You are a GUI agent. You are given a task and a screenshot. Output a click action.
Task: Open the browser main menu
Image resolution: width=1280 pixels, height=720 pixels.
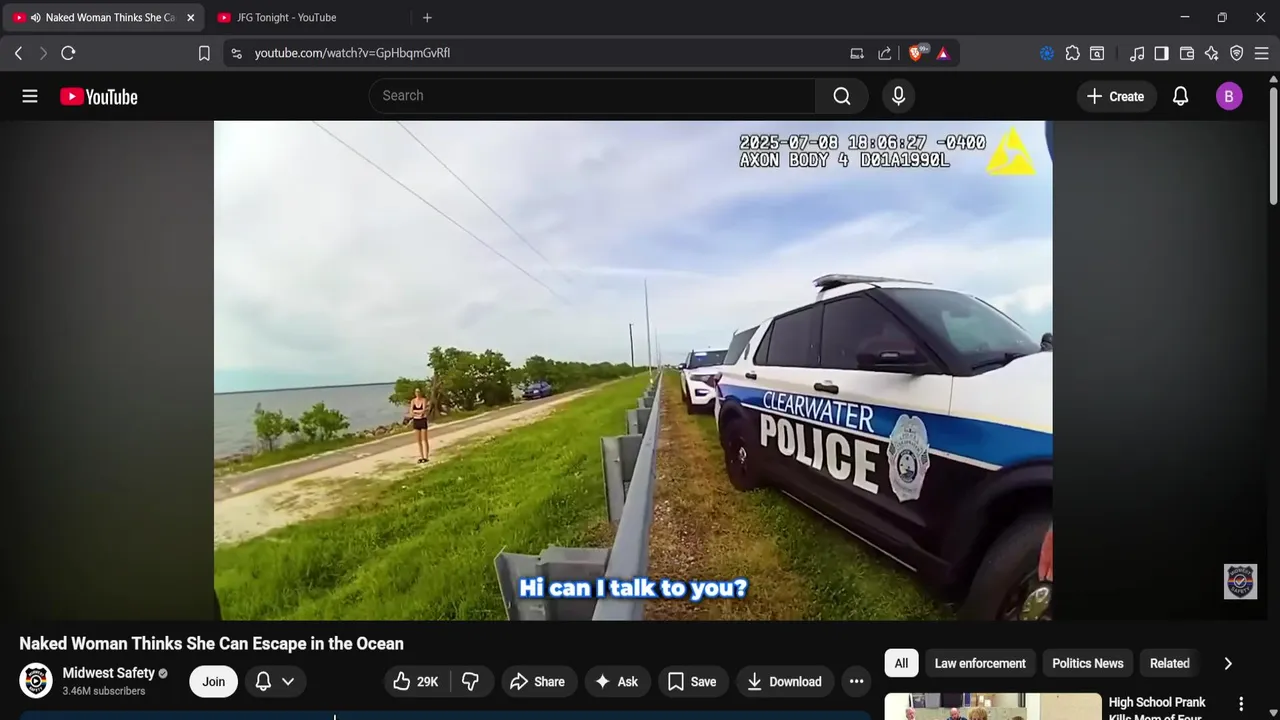[1262, 53]
